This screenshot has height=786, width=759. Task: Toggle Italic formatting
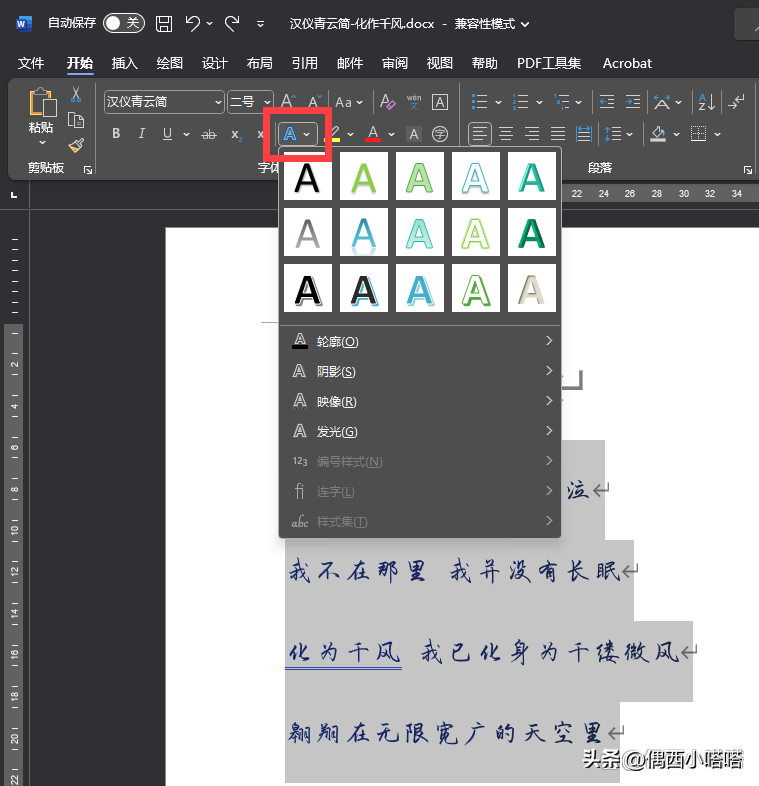coord(142,134)
